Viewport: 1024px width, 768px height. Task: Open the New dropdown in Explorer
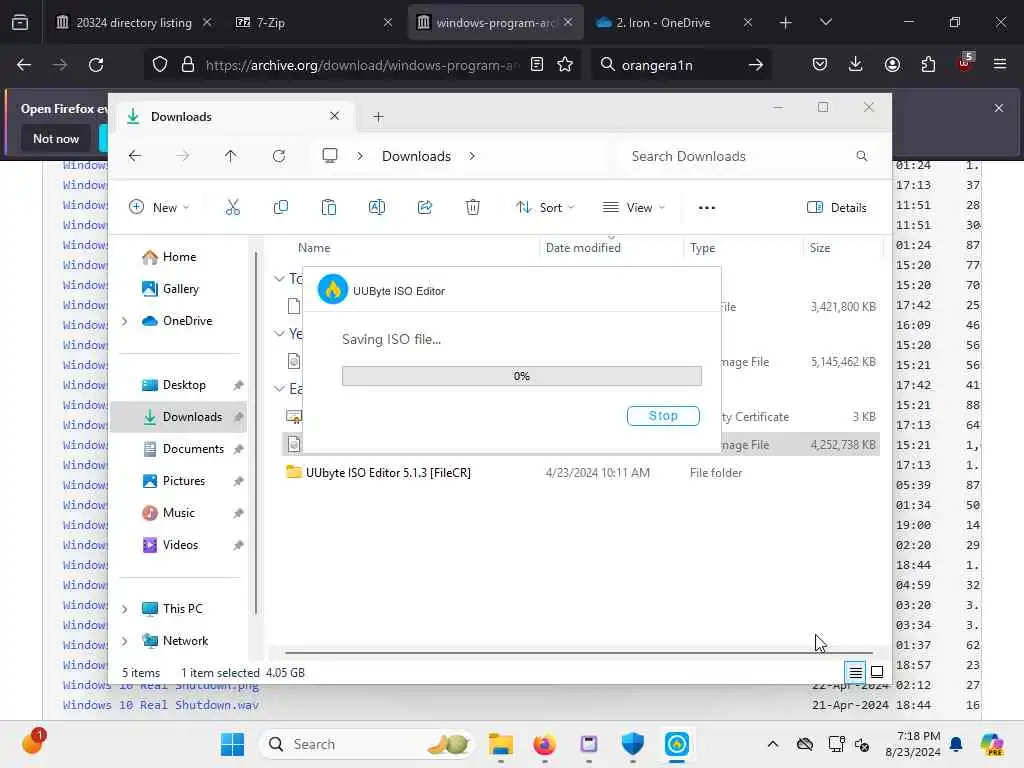(159, 208)
